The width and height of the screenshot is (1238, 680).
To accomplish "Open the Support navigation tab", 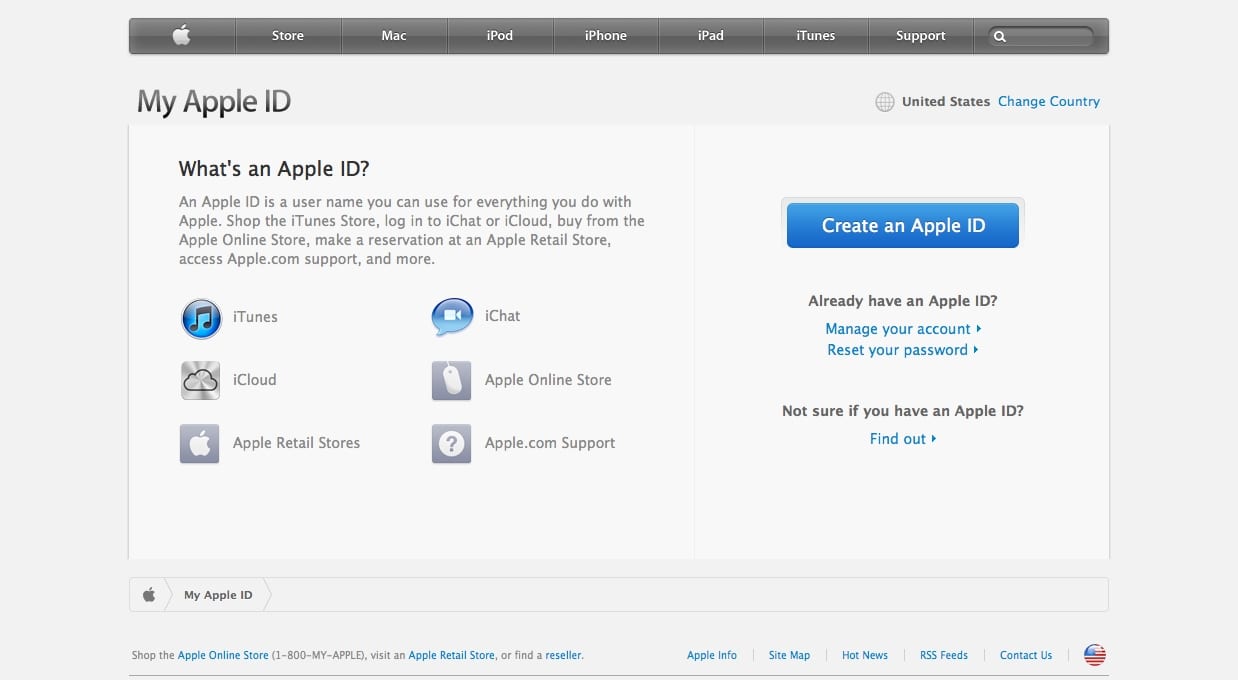I will coord(921,36).
